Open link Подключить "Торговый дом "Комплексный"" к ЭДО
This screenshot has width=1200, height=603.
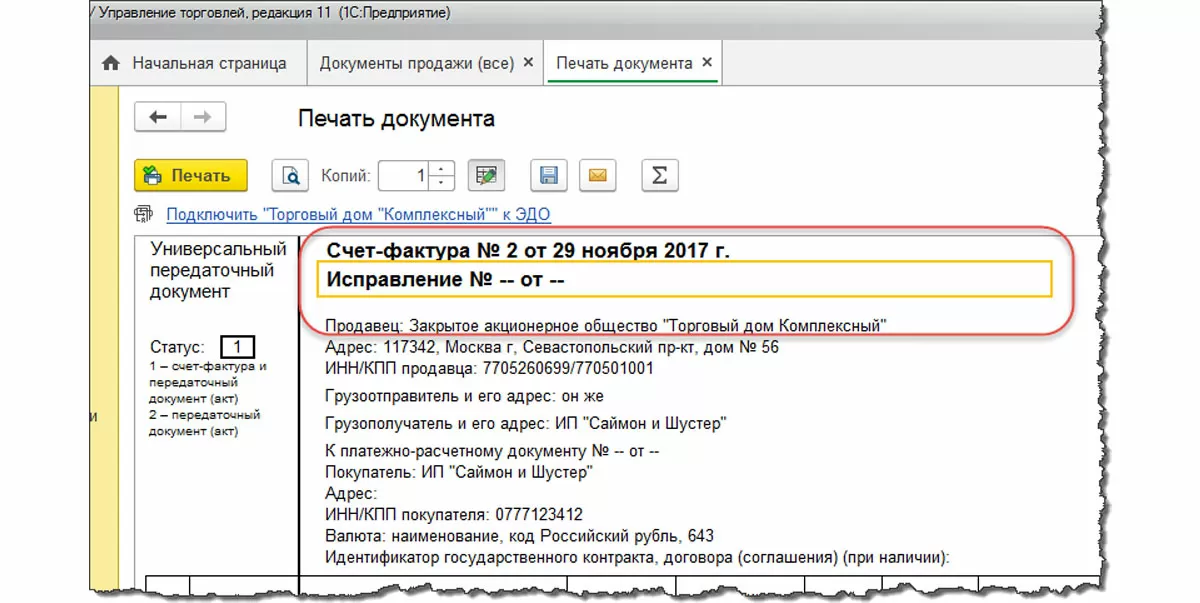358,214
